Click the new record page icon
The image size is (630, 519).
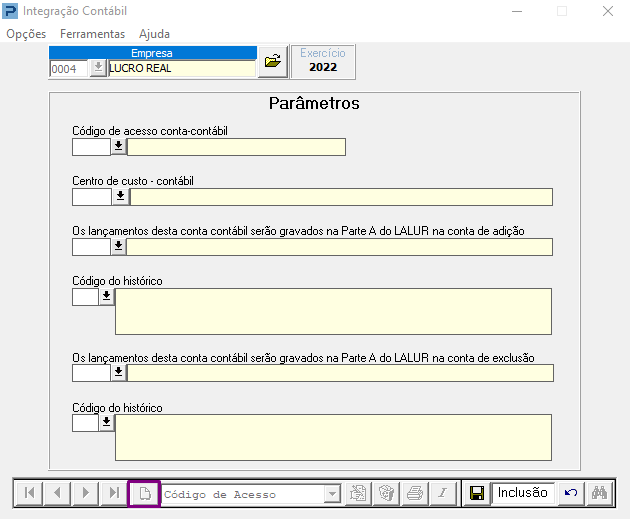[144, 493]
